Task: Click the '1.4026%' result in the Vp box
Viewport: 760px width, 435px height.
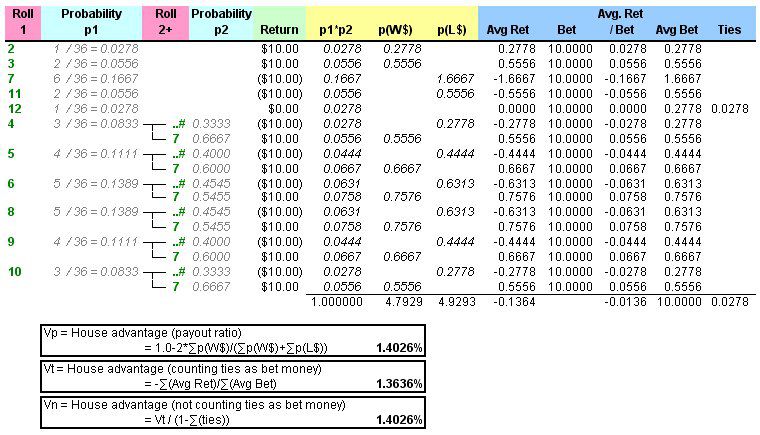Action: (399, 348)
